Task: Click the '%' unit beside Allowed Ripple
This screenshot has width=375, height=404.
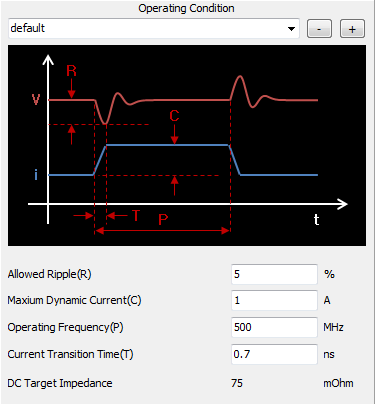Action: (329, 274)
